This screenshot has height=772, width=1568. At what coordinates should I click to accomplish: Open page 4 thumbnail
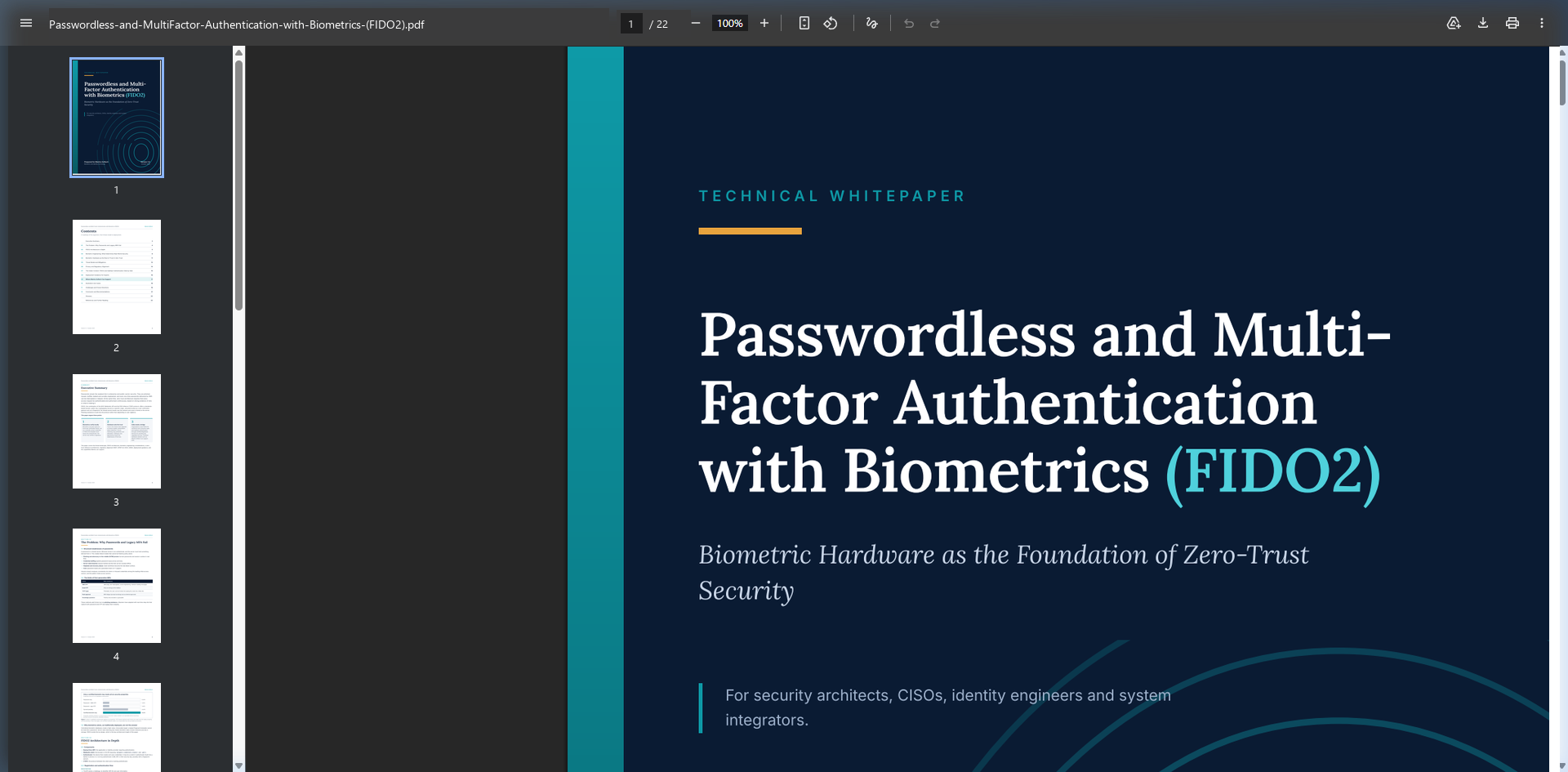[117, 586]
